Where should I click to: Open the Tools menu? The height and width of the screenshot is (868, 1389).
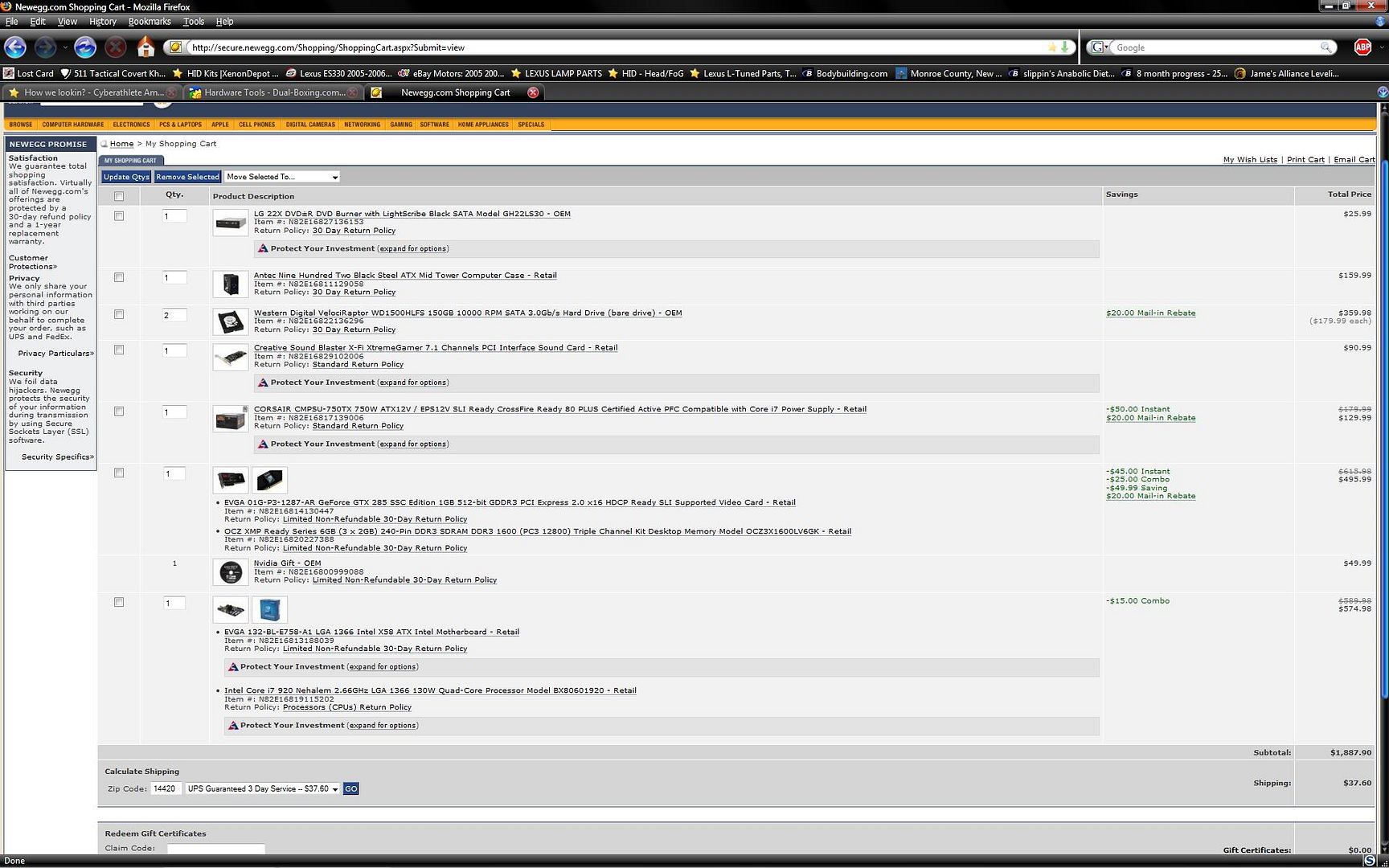pos(194,22)
